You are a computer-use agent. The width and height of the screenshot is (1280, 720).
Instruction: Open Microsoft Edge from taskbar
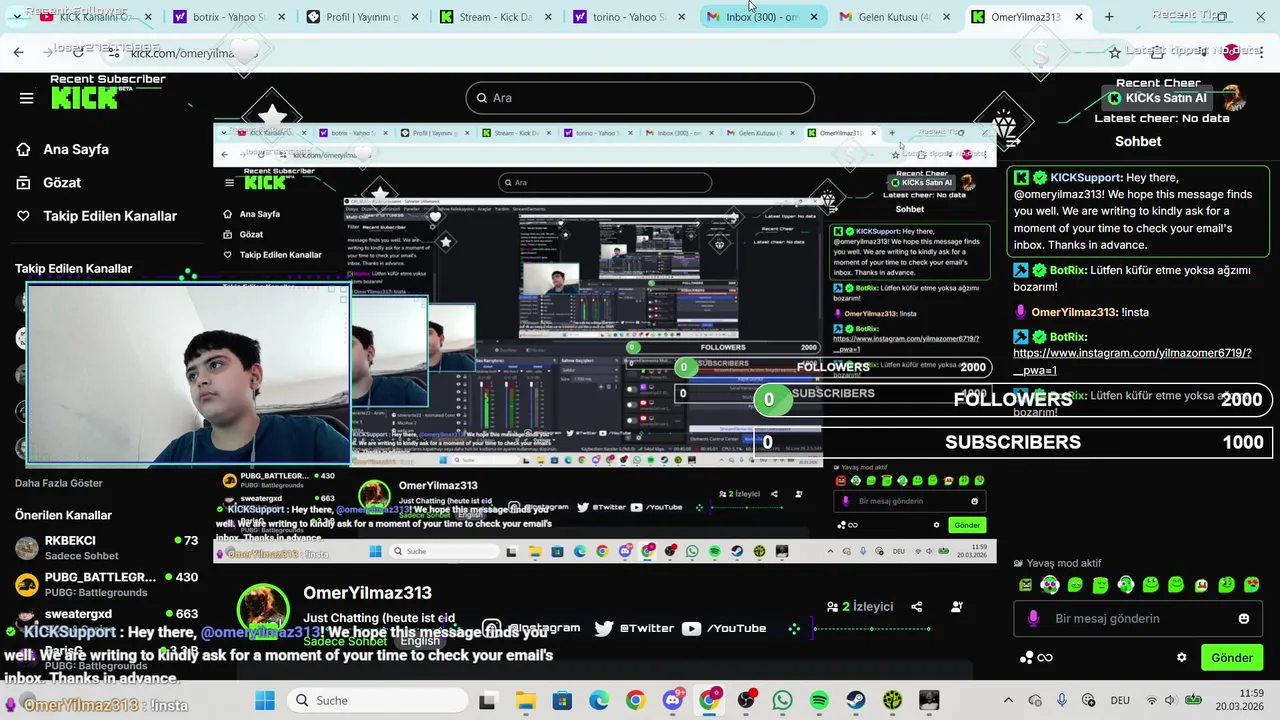click(599, 700)
